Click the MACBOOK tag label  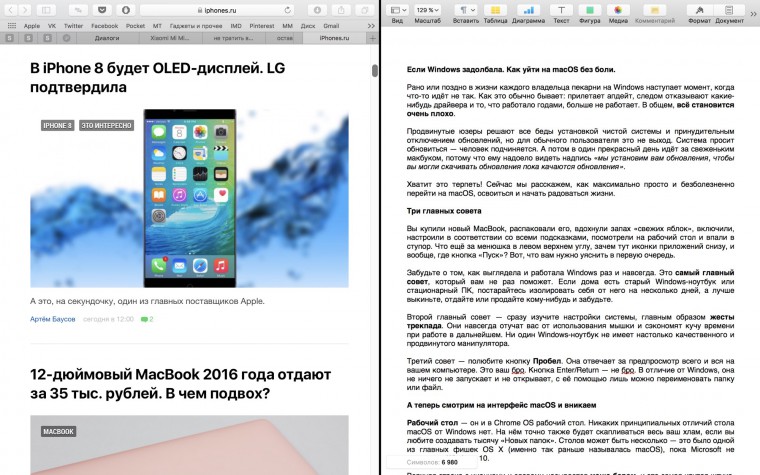click(x=58, y=431)
